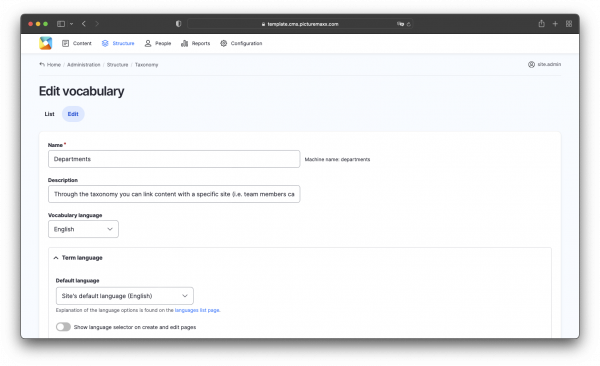Click the site logo icon

(46, 43)
